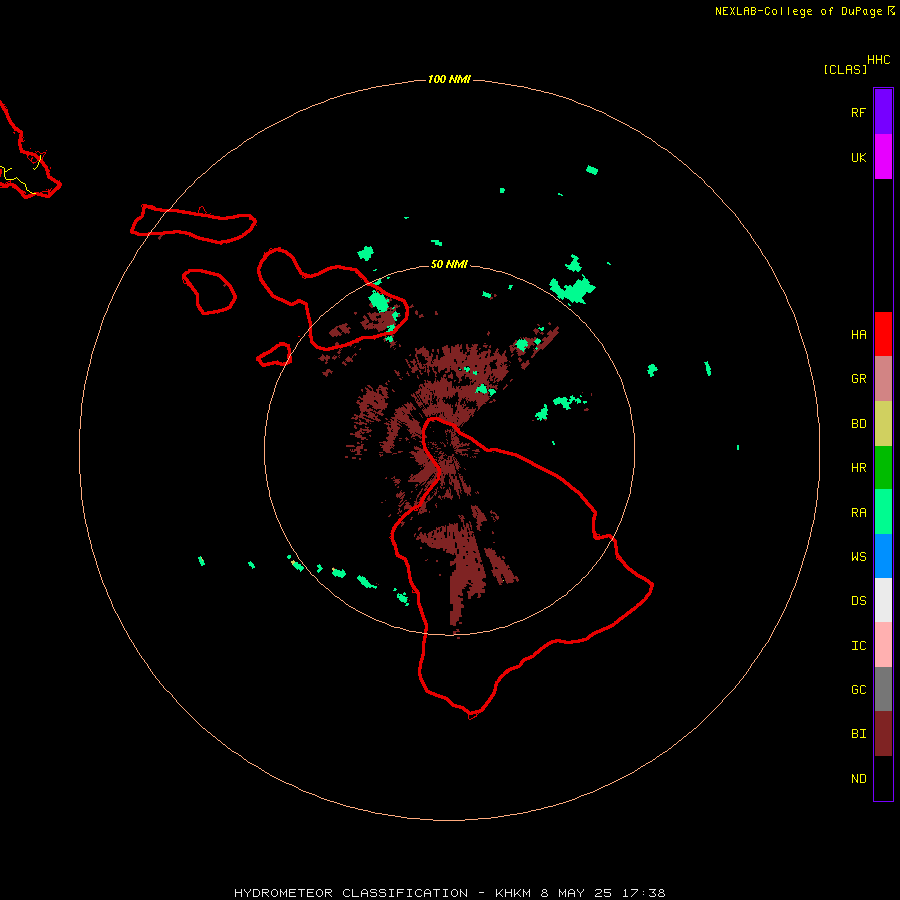Image resolution: width=900 pixels, height=900 pixels.
Task: Click the HA red legend swatch
Action: pyautogui.click(x=883, y=334)
